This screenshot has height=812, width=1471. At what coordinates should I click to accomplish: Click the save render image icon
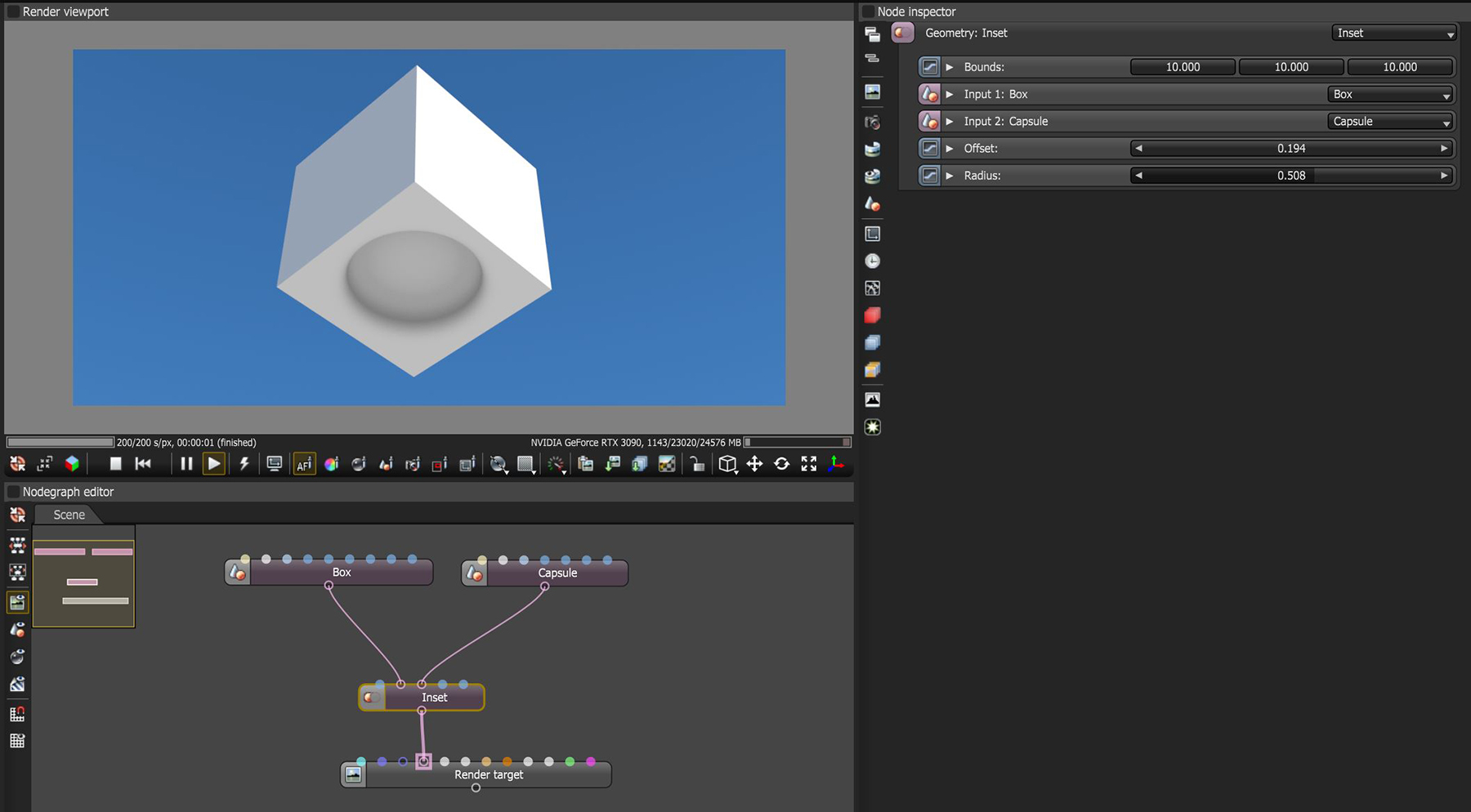(612, 464)
